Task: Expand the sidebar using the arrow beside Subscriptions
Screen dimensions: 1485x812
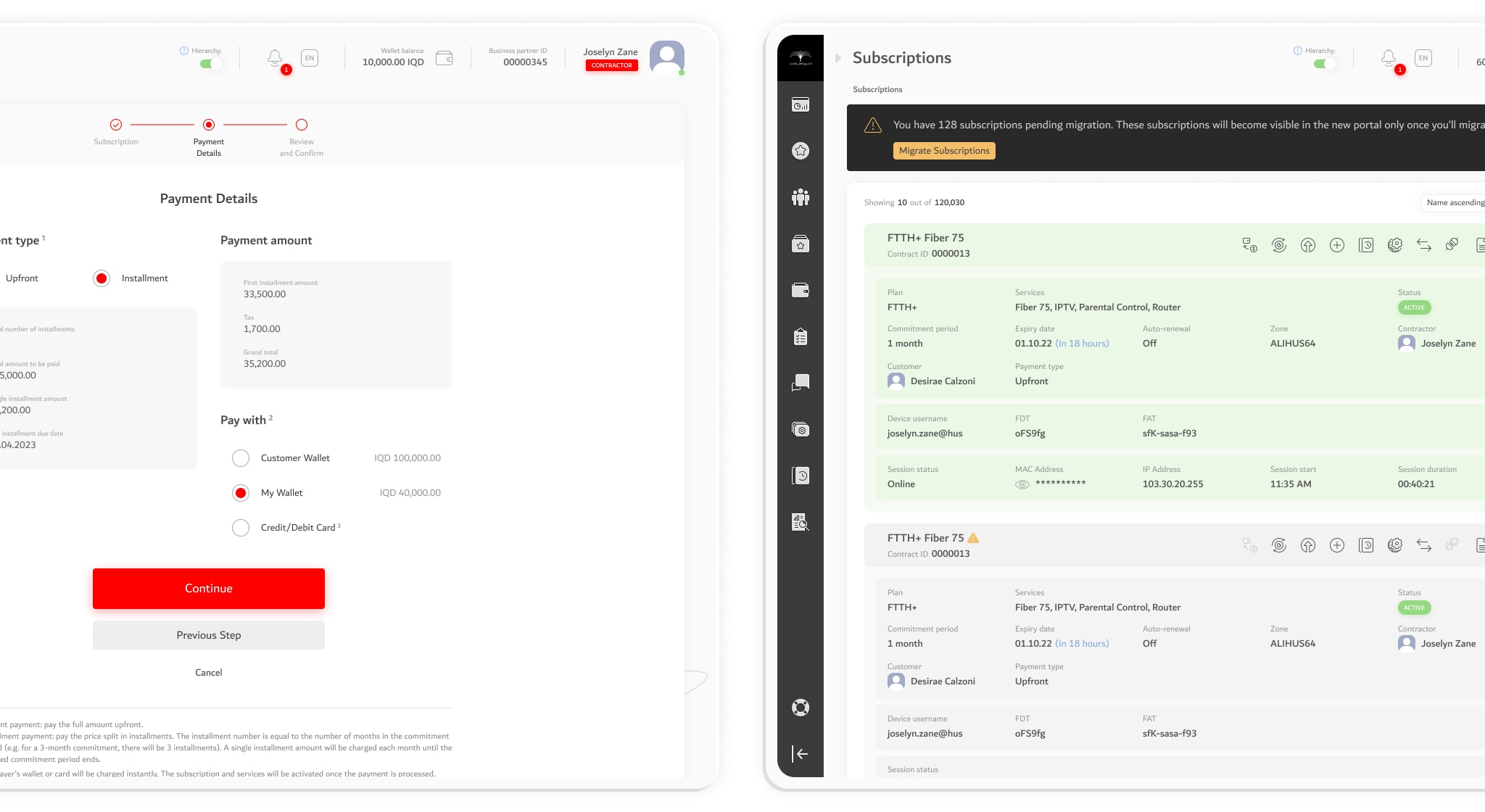Action: click(x=838, y=58)
